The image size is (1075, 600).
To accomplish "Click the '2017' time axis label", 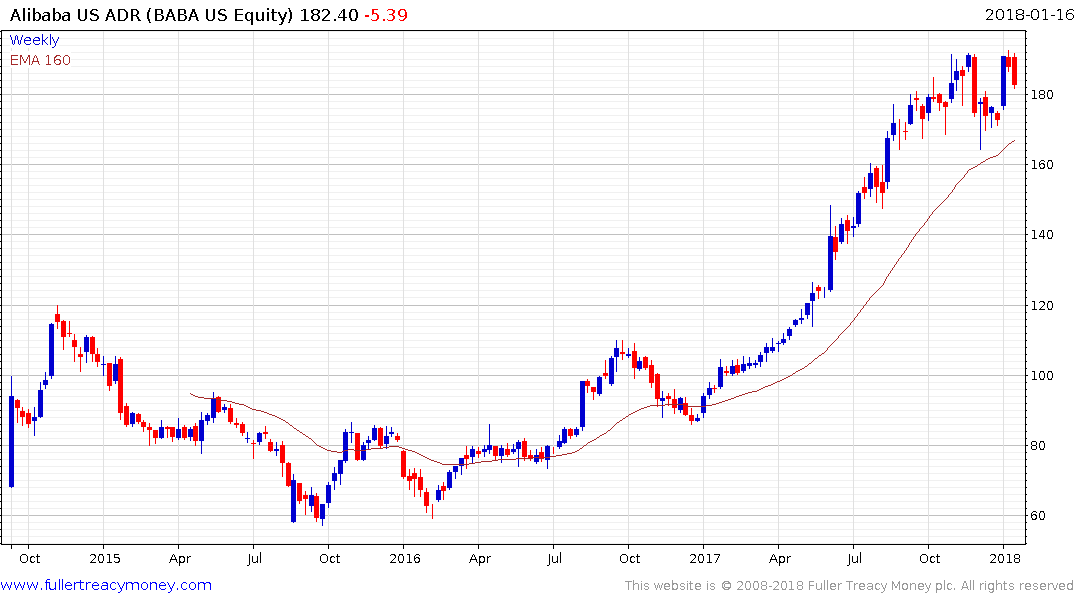I will pos(705,558).
